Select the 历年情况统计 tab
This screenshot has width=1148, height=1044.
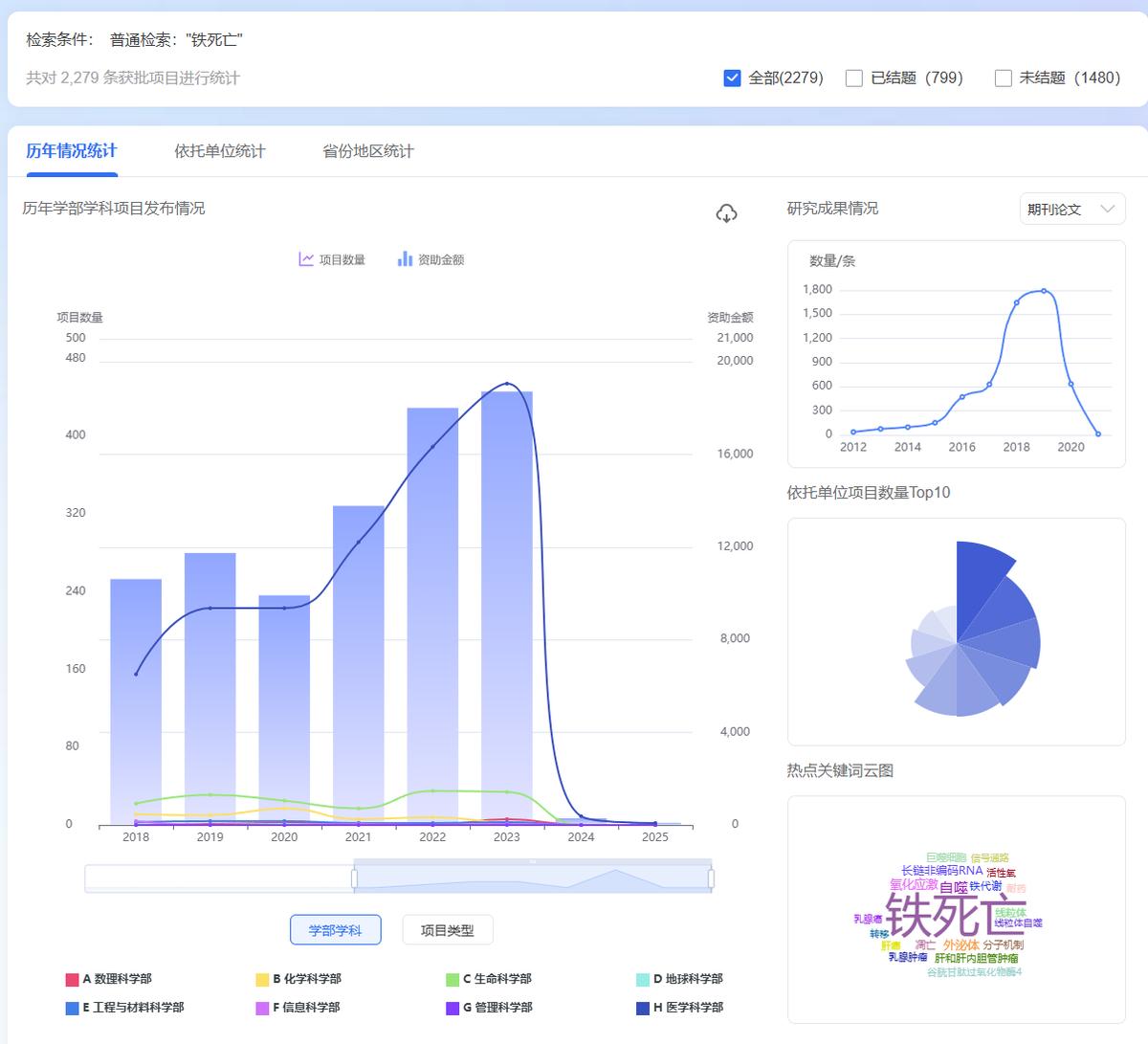71,151
